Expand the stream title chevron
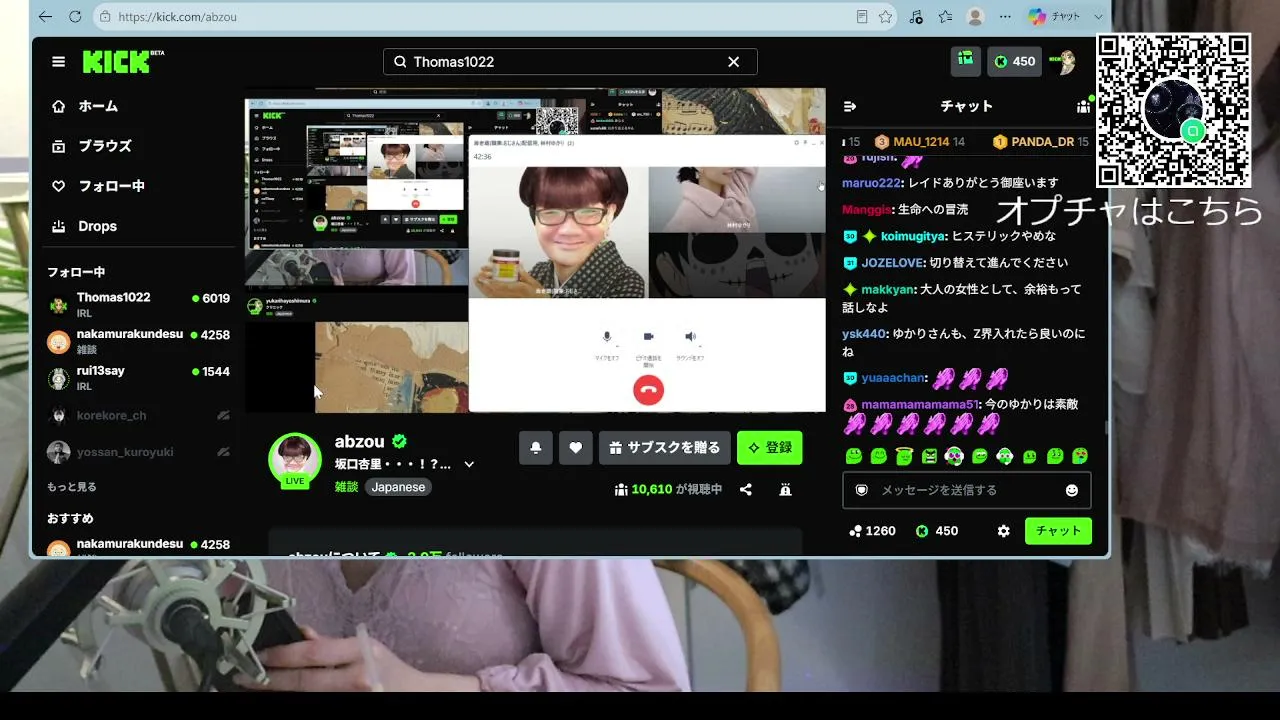The width and height of the screenshot is (1280, 720). point(469,464)
